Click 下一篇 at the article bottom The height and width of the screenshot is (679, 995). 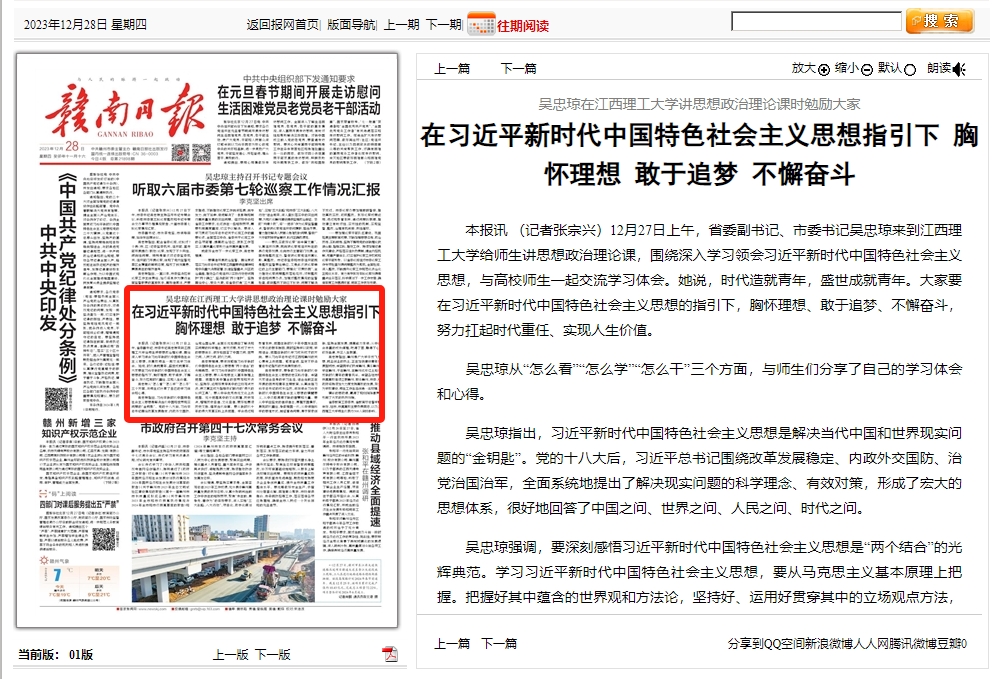pos(499,644)
